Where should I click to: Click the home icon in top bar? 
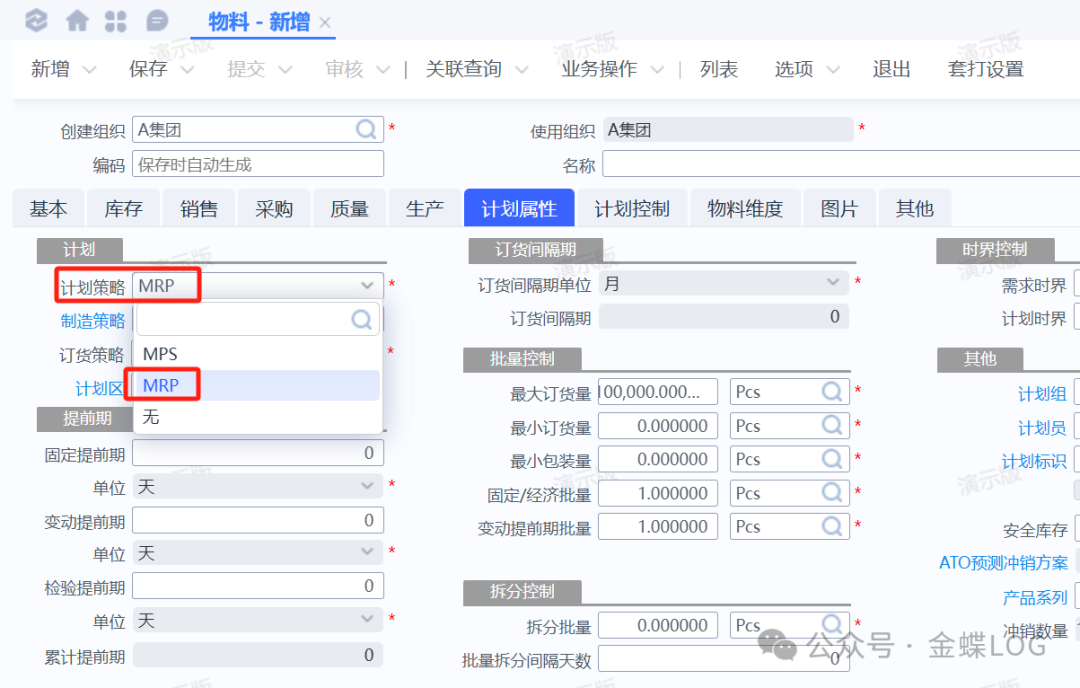pyautogui.click(x=77, y=21)
